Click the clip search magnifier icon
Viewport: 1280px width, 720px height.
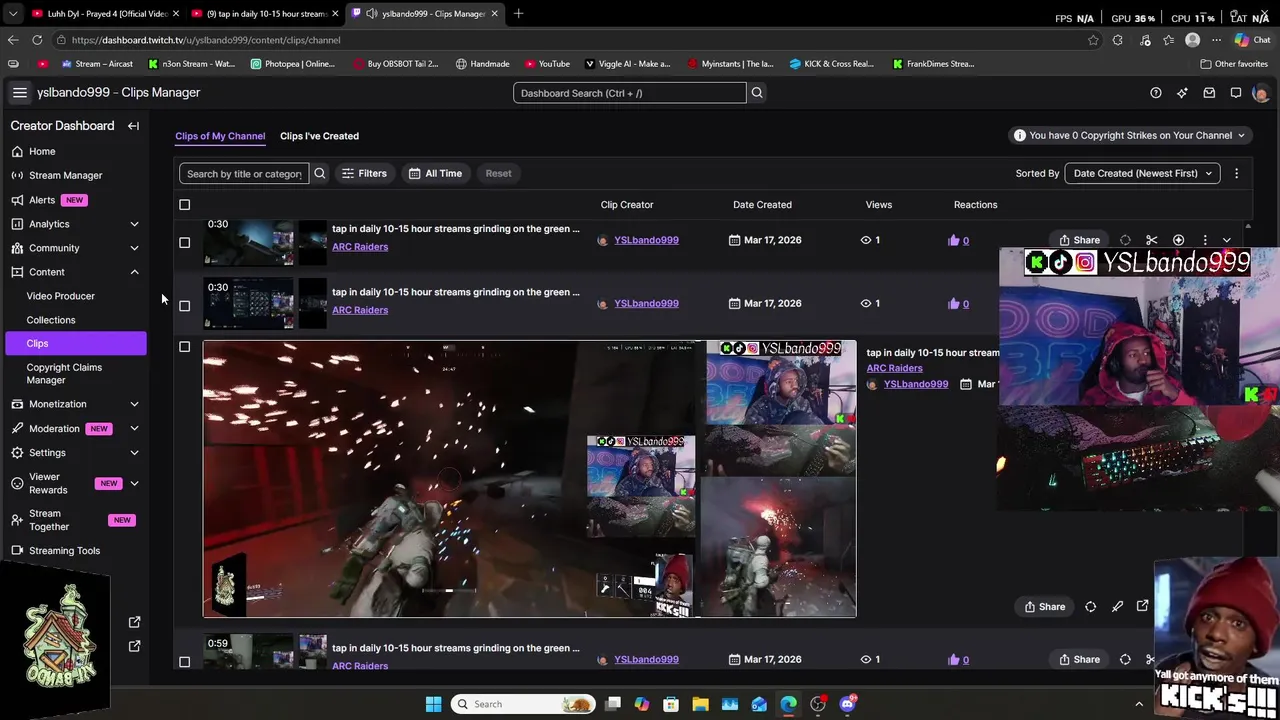pos(320,173)
